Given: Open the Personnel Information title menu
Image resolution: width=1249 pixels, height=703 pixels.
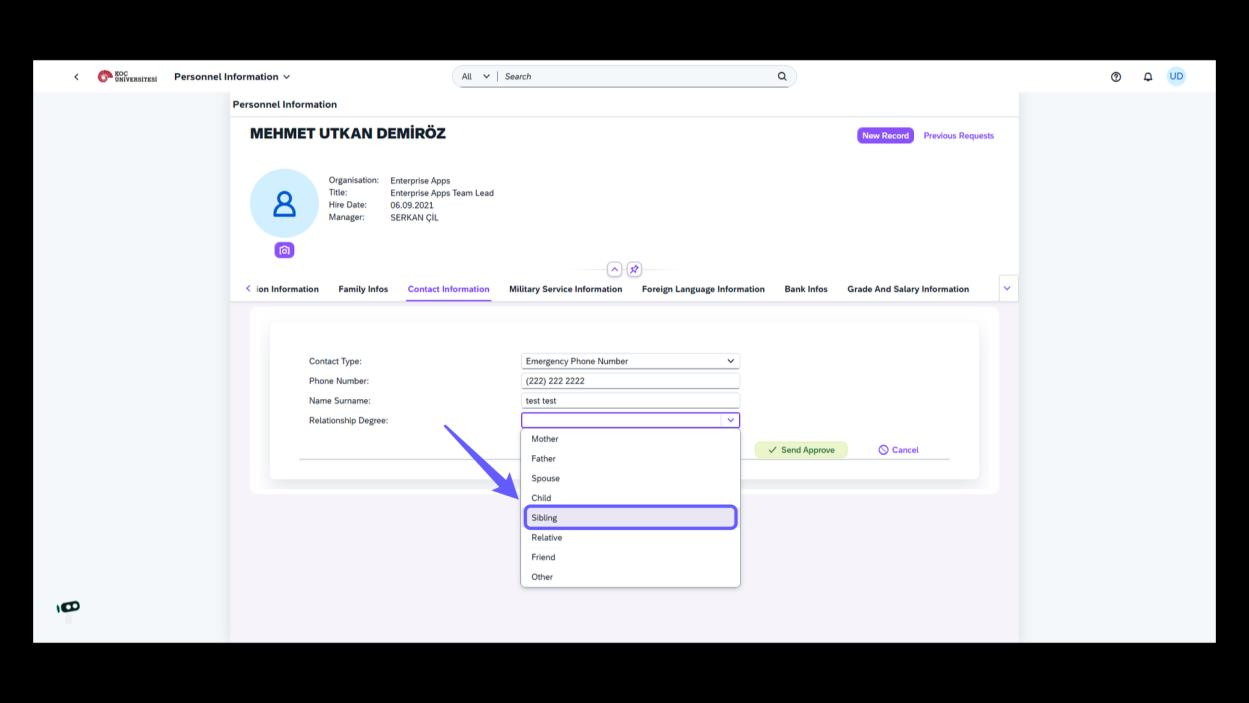Looking at the screenshot, I should pos(232,77).
